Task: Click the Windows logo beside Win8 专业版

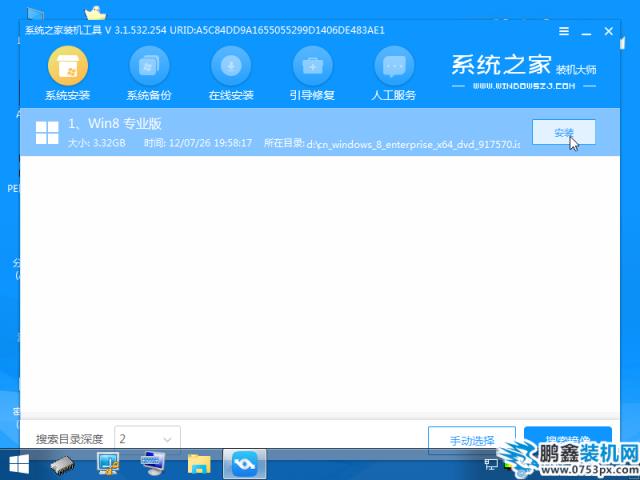Action: tap(47, 132)
